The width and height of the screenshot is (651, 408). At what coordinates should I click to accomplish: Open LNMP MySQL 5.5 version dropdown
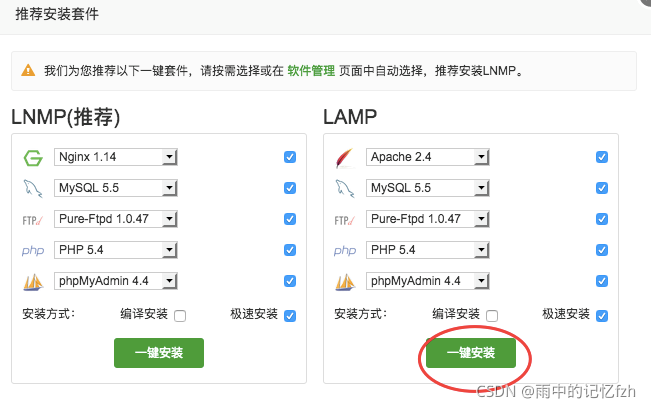116,188
